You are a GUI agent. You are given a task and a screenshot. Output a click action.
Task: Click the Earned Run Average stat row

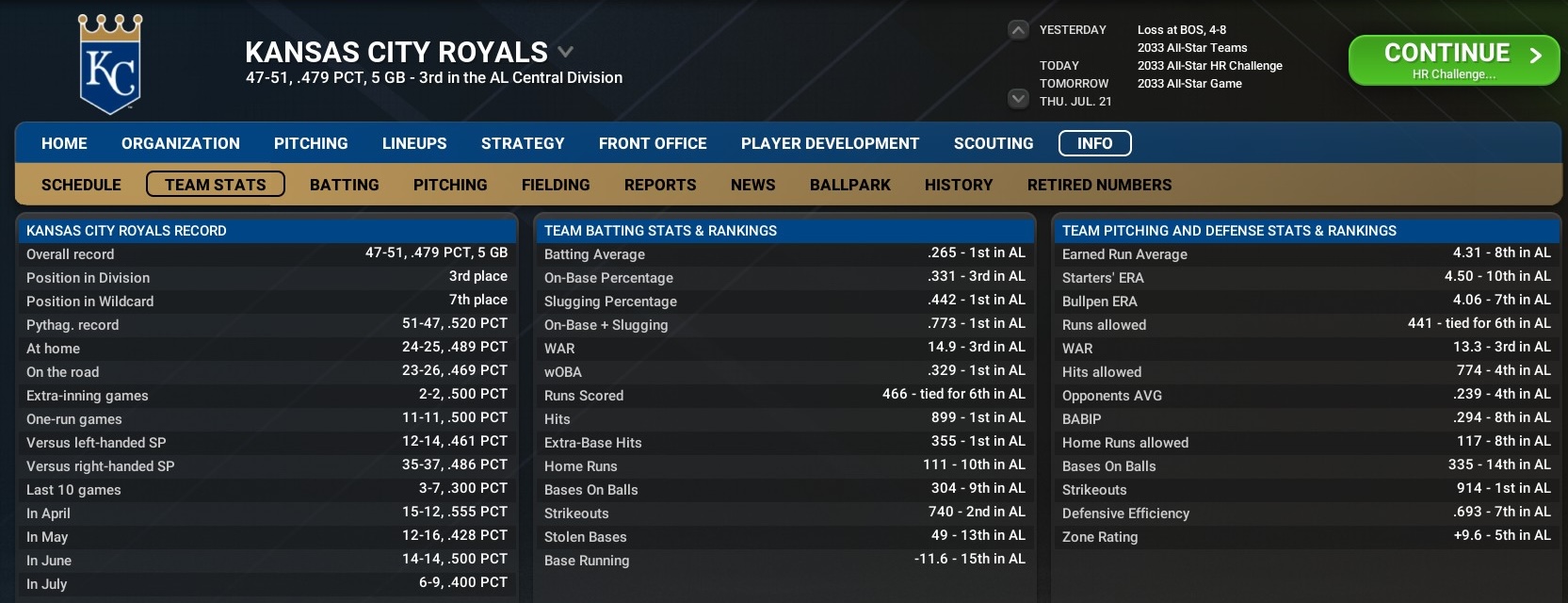pos(1305,253)
